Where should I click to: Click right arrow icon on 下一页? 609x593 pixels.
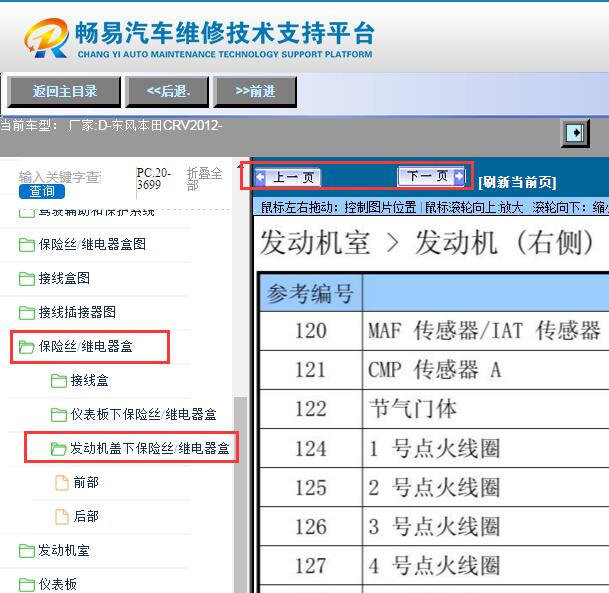tap(459, 176)
